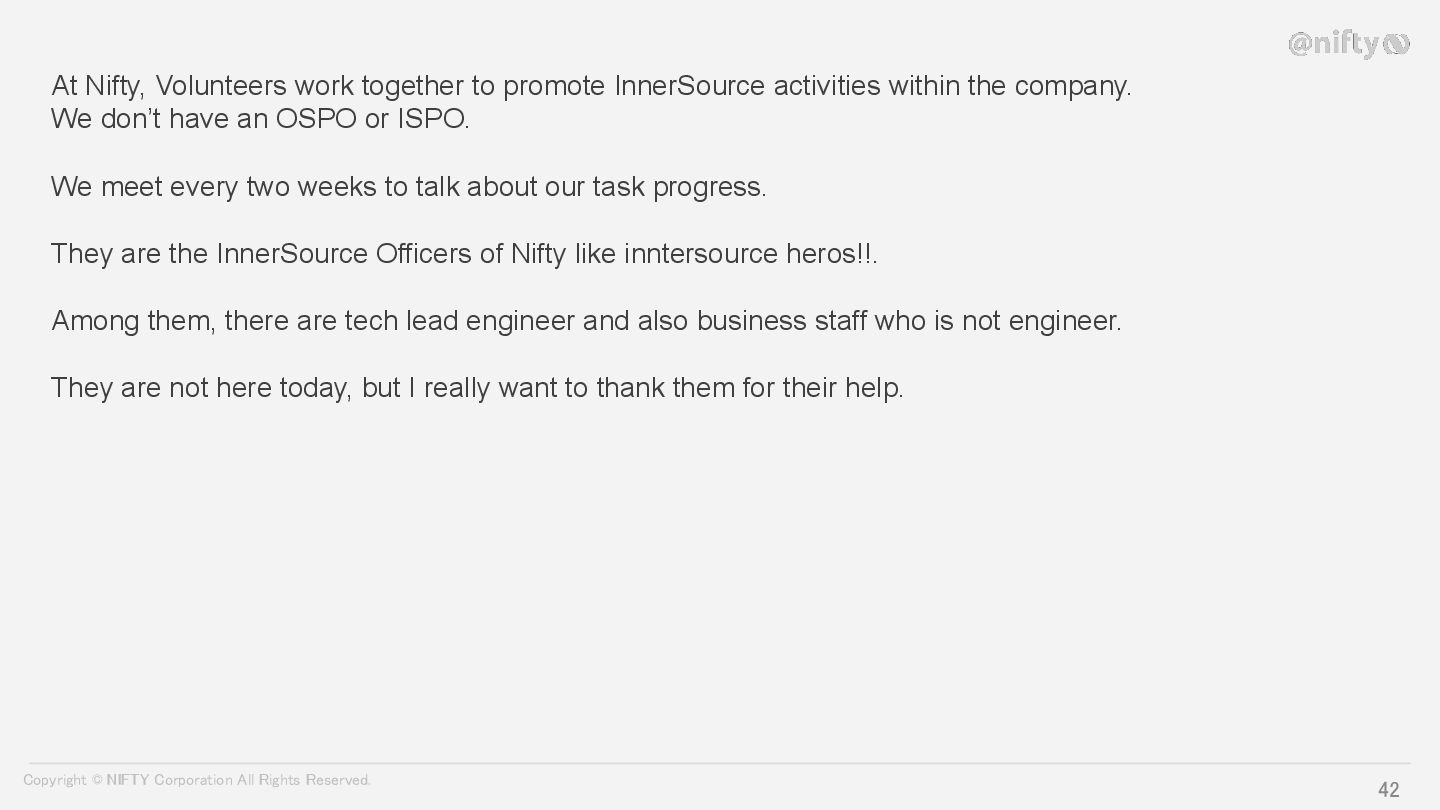1440x810 pixels.
Task: Click the sentence starting 'Among them, there are'
Action: tap(586, 321)
